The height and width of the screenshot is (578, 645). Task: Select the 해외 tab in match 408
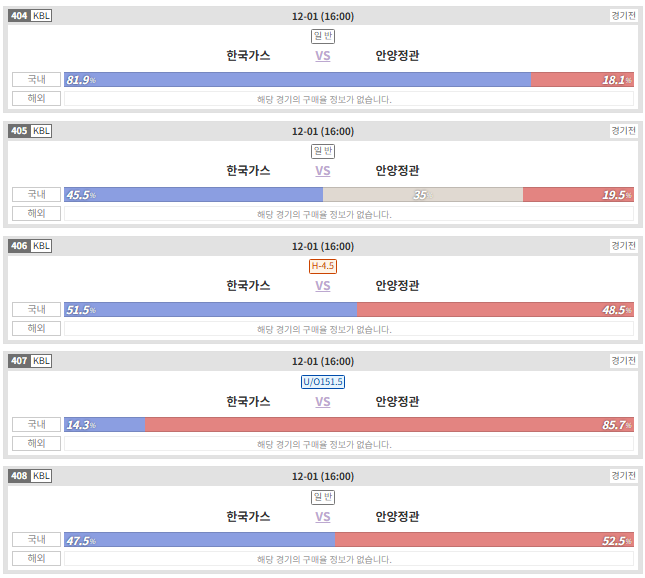(37, 558)
